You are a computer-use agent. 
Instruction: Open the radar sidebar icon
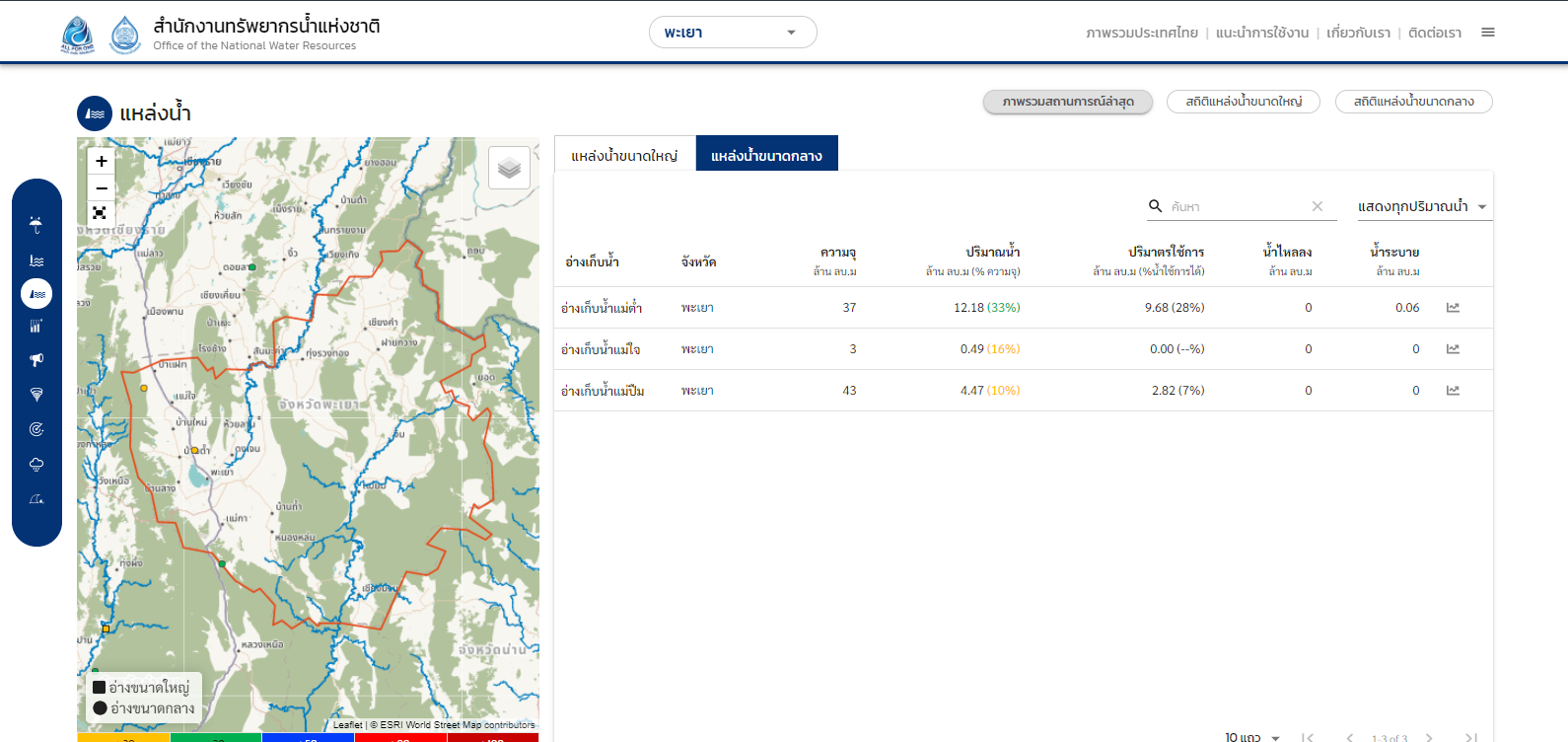(x=36, y=429)
